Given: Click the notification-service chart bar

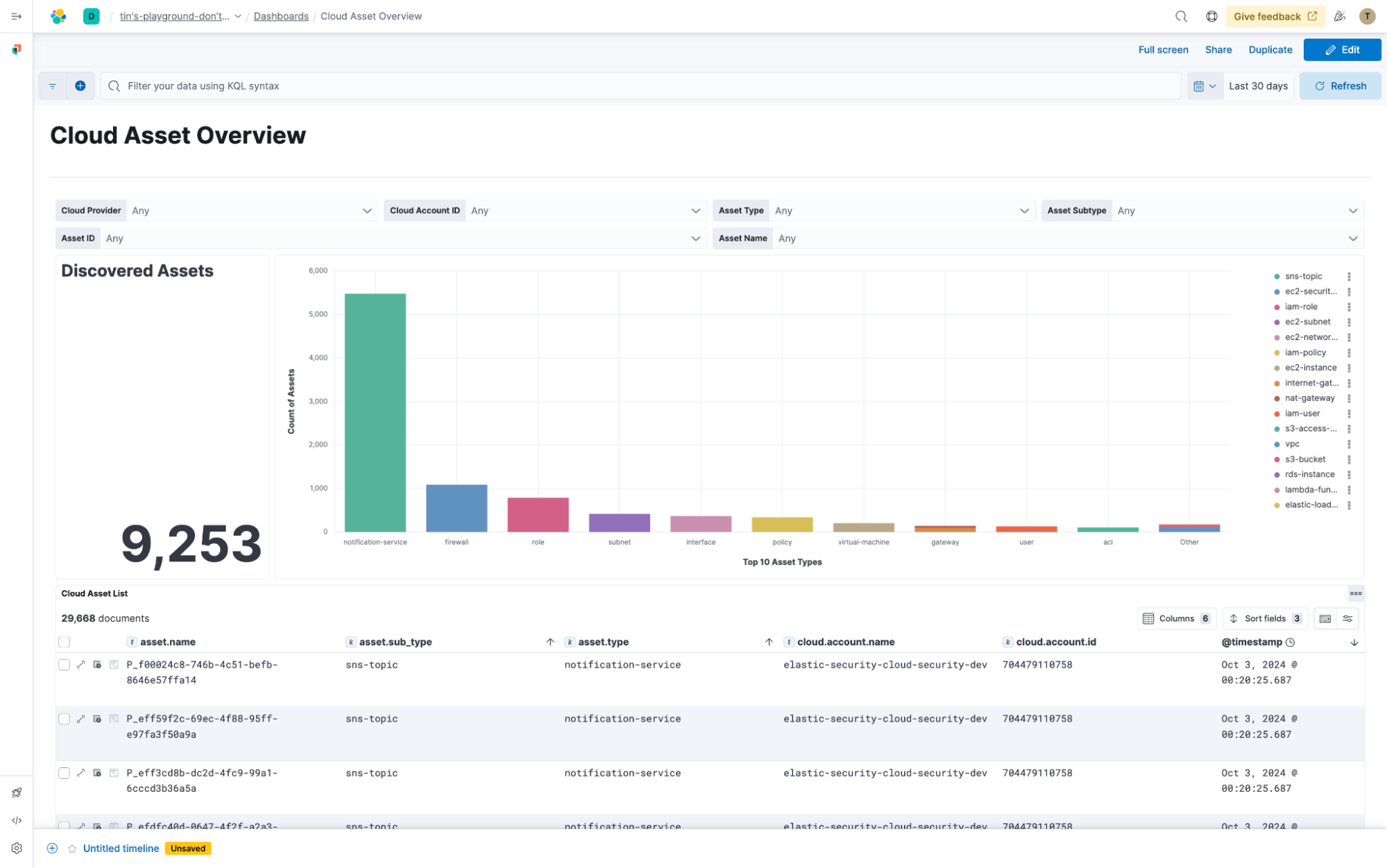Looking at the screenshot, I should (375, 413).
